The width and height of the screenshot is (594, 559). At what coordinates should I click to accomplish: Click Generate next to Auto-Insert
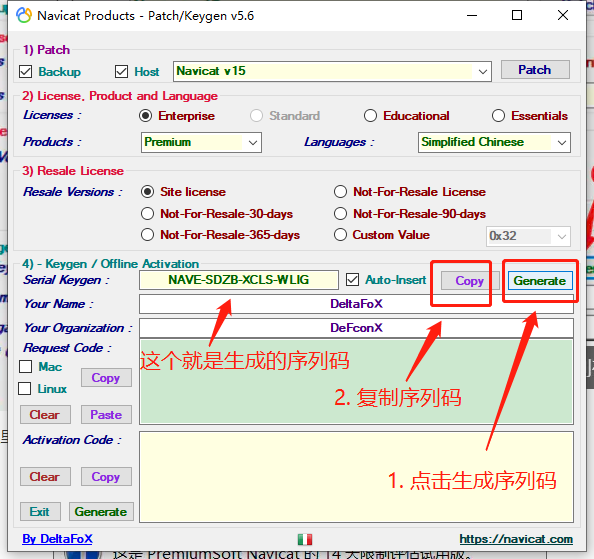coord(540,281)
